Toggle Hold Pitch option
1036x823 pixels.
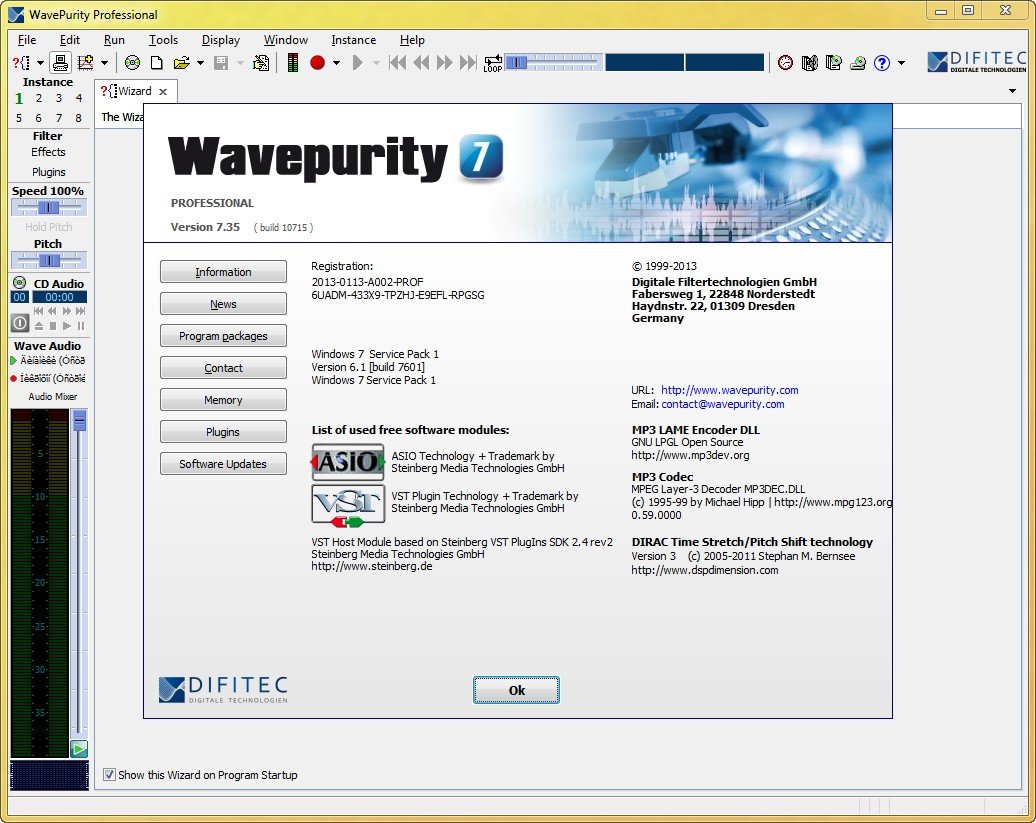click(48, 227)
